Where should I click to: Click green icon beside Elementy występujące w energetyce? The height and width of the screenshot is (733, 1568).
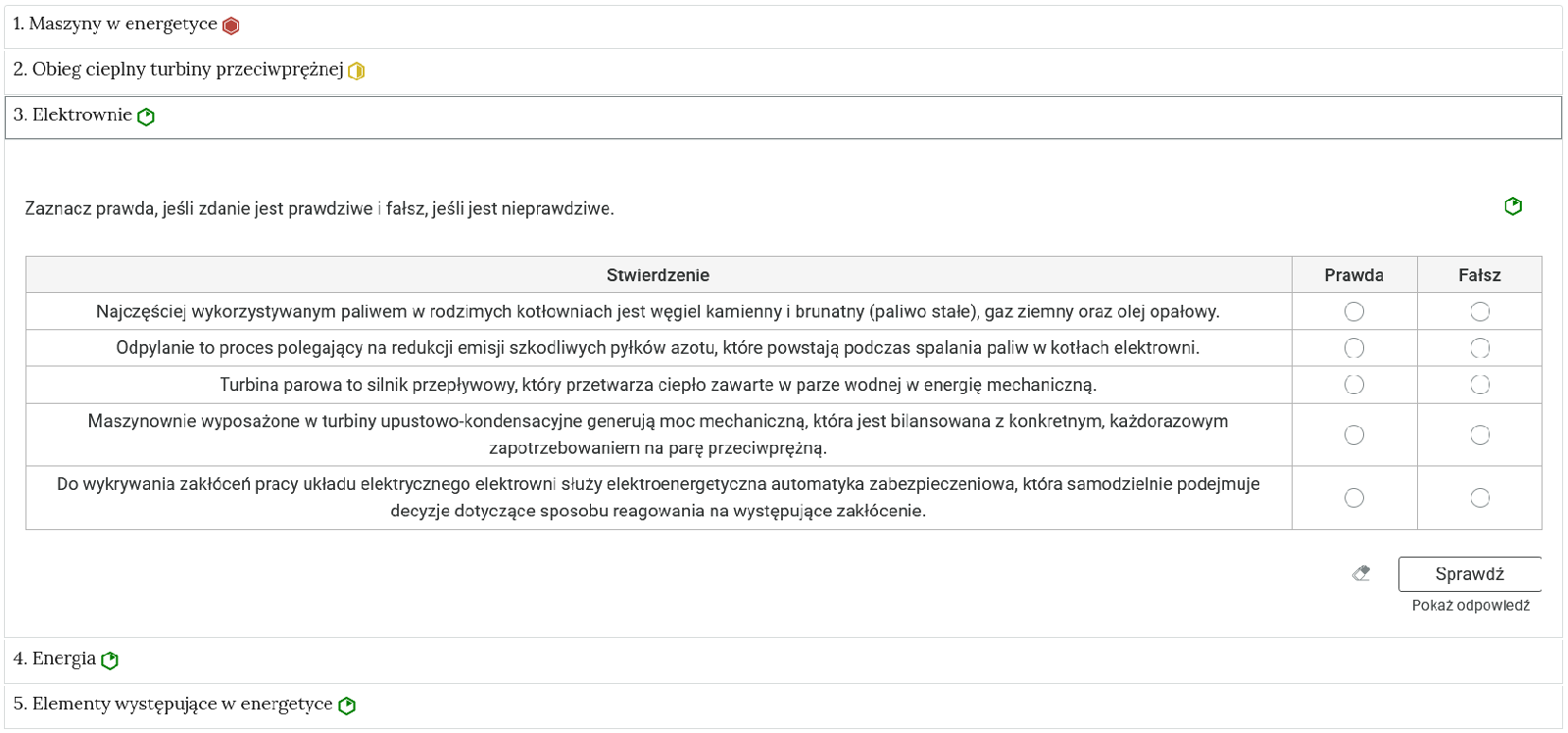347,706
